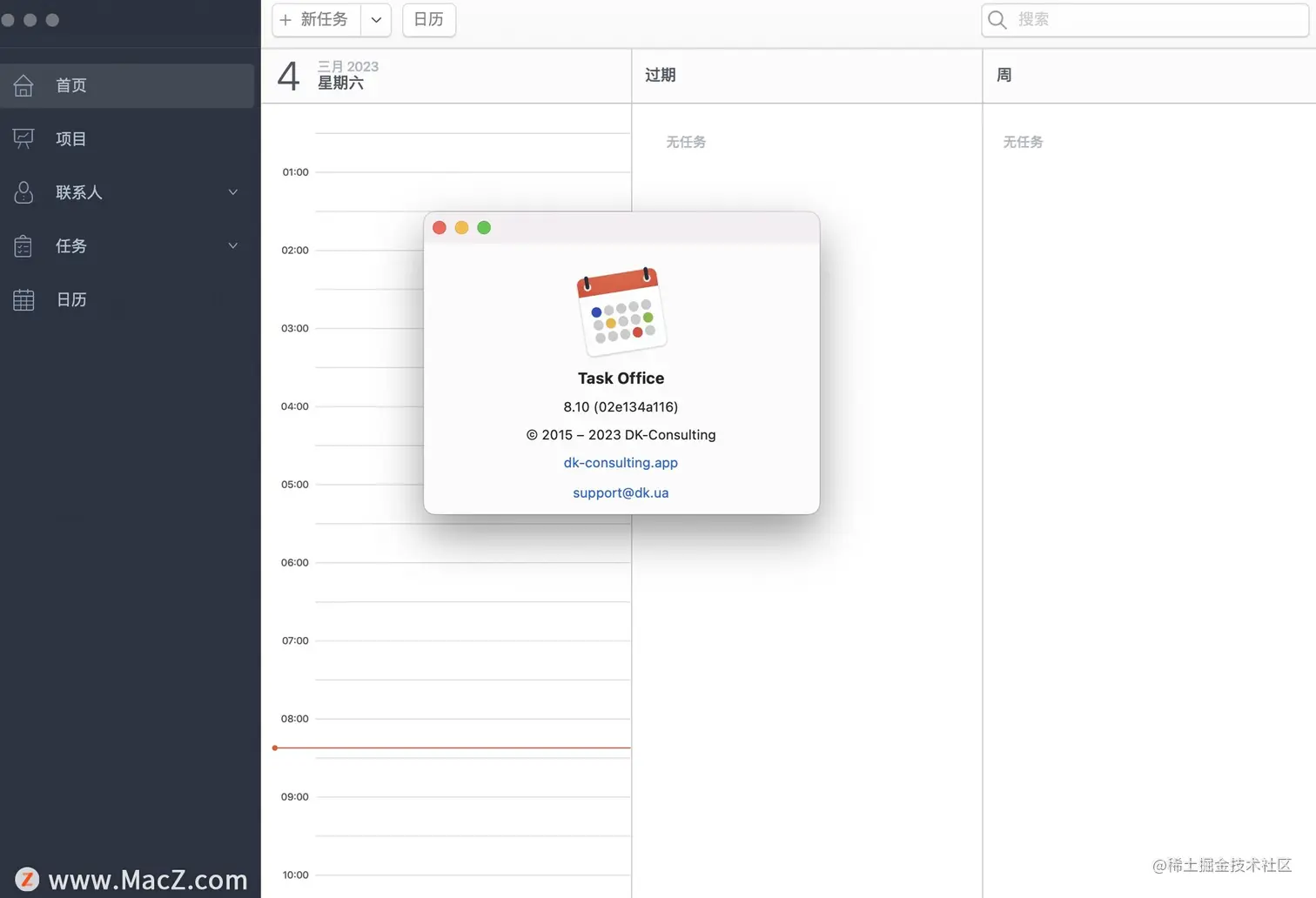The height and width of the screenshot is (898, 1316).
Task: Click the 04:00 time slot label
Action: point(295,406)
